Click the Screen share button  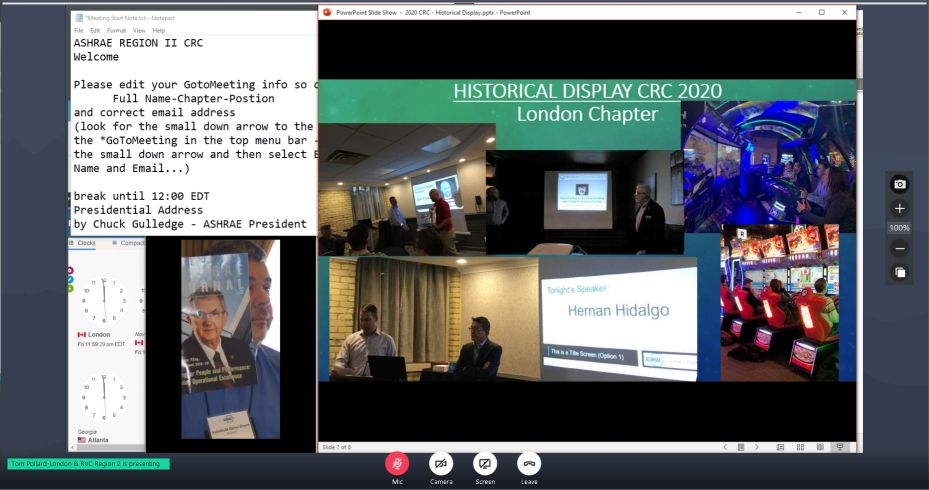click(x=485, y=464)
